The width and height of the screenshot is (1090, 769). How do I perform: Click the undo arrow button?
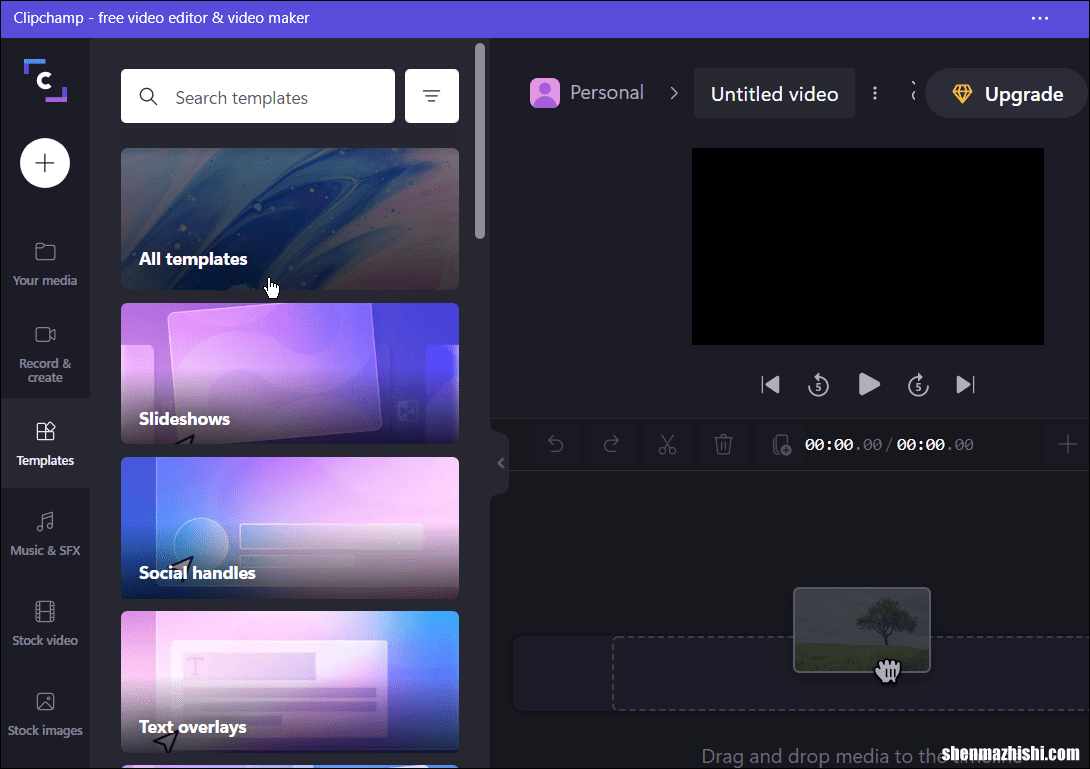tap(555, 444)
